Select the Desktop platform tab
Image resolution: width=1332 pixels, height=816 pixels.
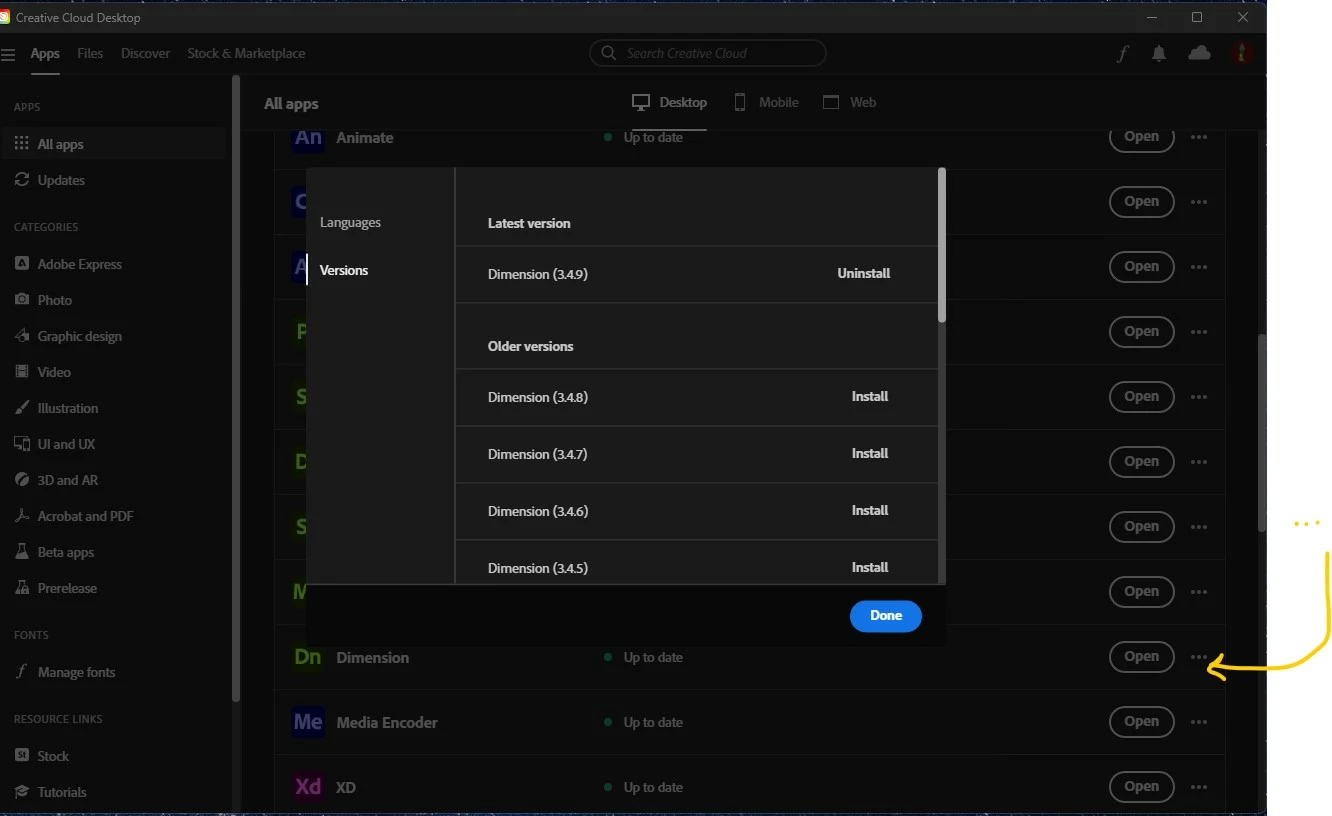pos(670,102)
